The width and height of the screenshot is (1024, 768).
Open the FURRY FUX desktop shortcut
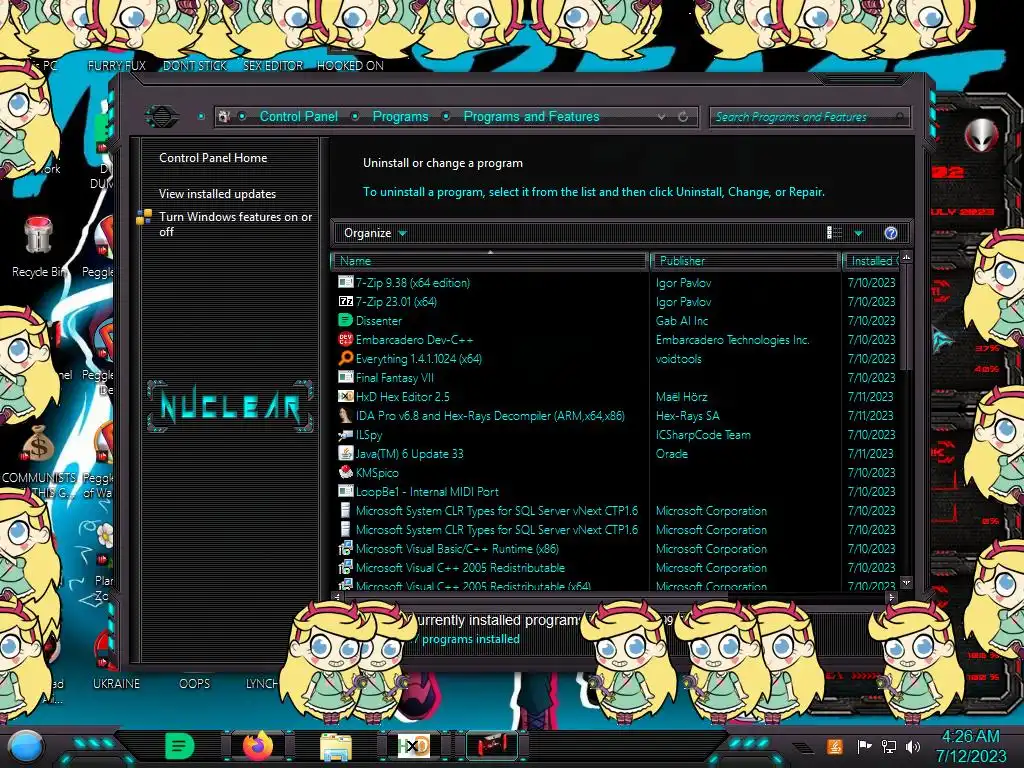(x=116, y=65)
